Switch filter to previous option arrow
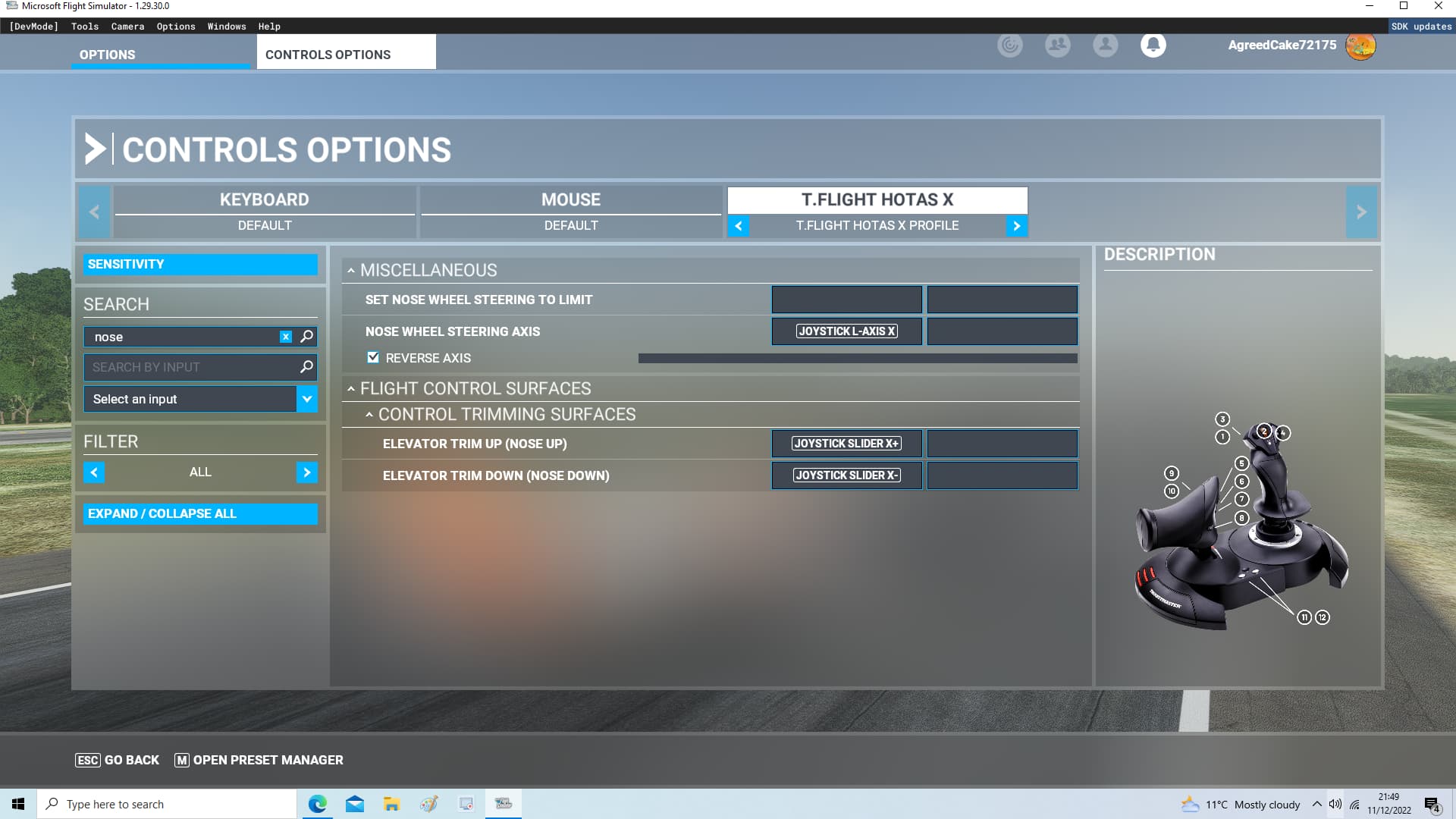Image resolution: width=1456 pixels, height=819 pixels. point(94,472)
